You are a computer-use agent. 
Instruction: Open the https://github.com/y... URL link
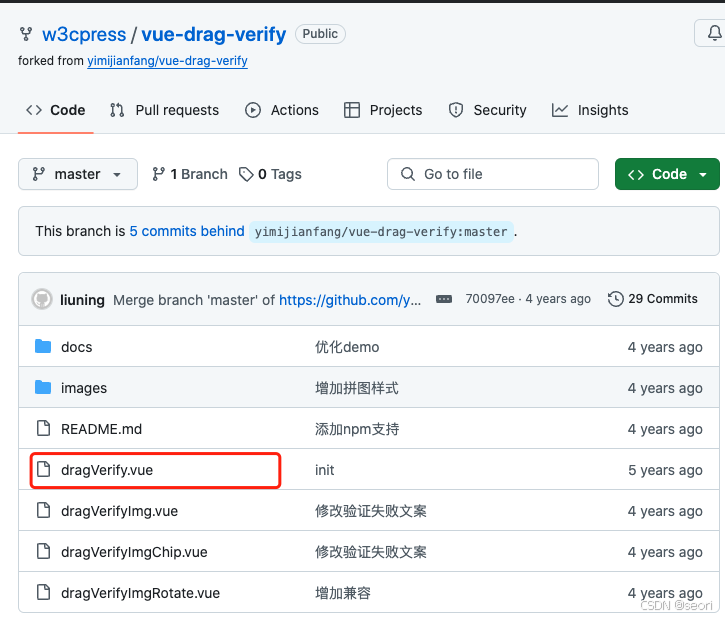click(x=350, y=300)
